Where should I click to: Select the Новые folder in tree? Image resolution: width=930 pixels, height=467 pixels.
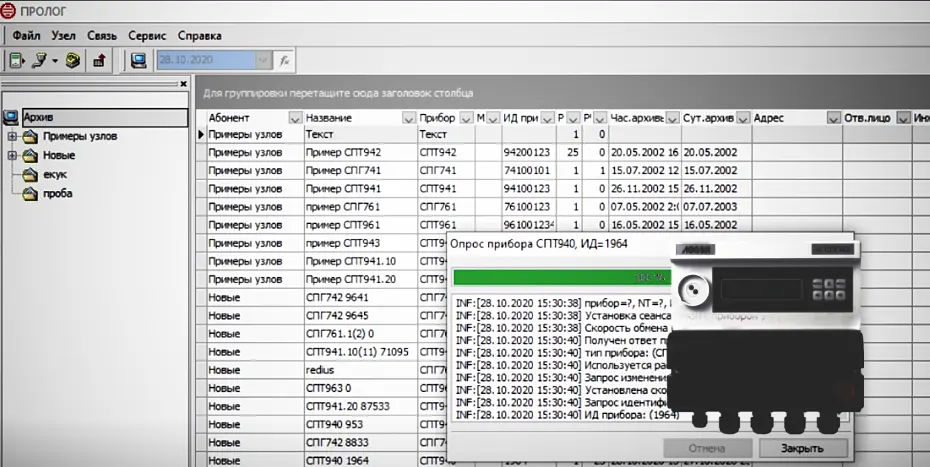[59, 155]
